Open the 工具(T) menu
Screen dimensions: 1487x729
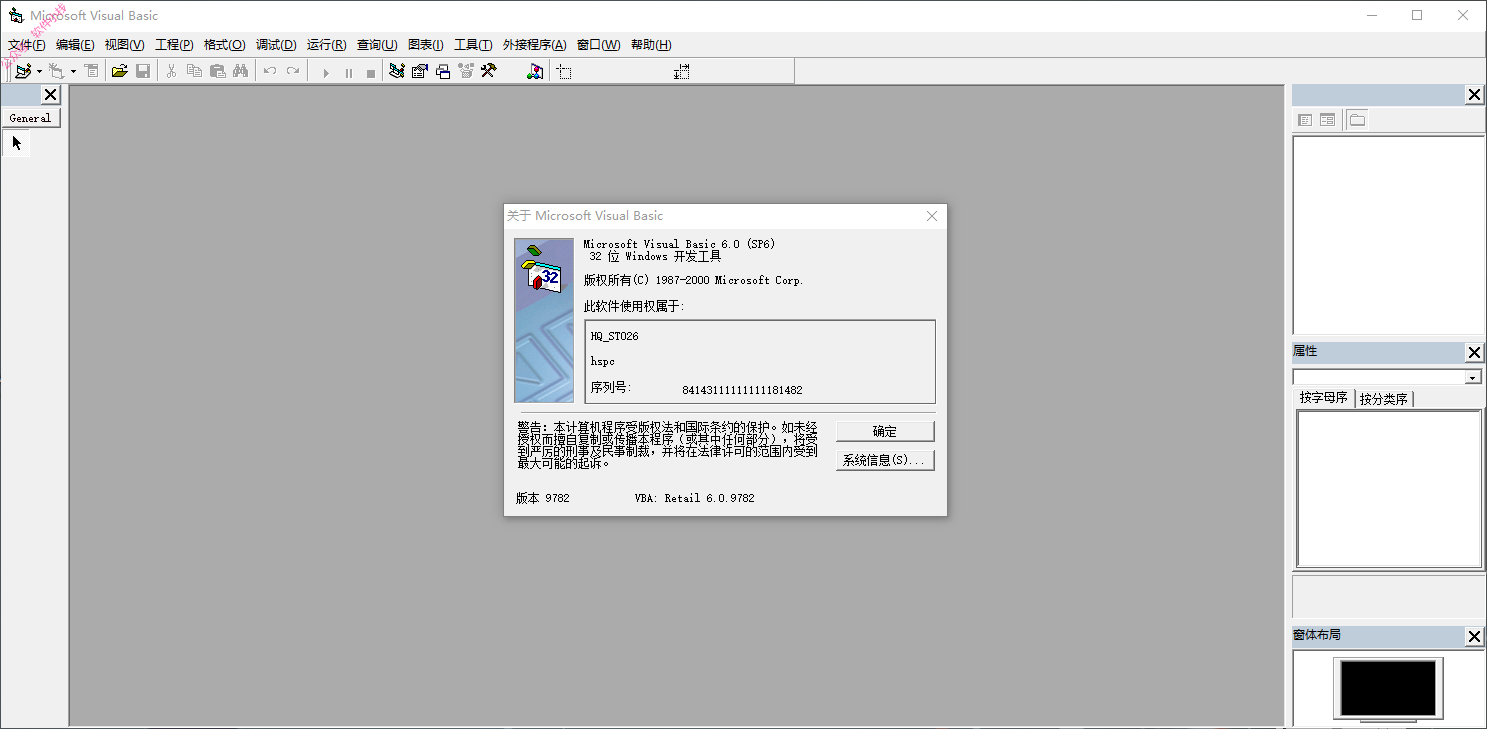tap(473, 45)
